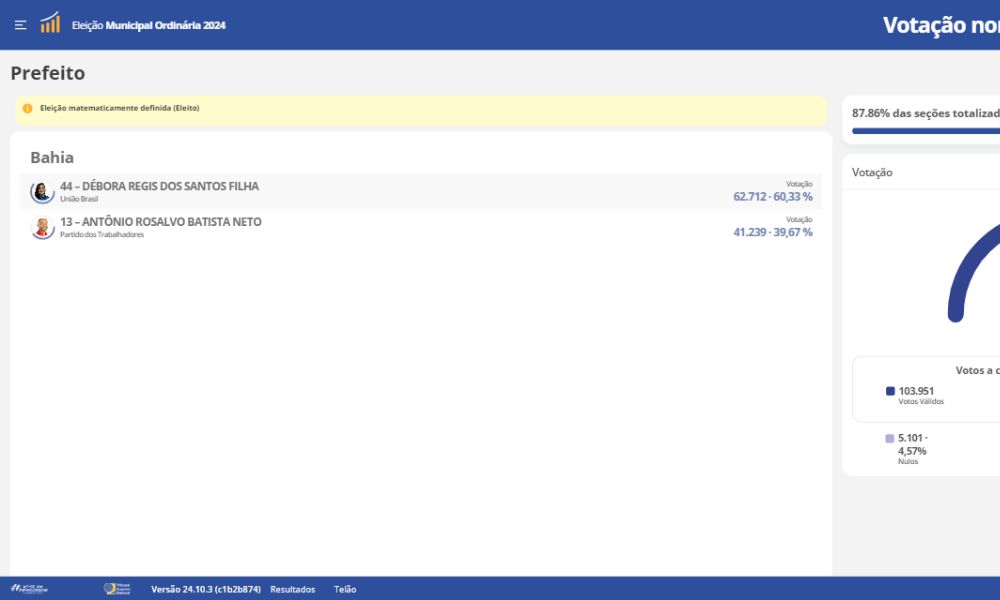Open the hamburger menu icon
Image resolution: width=1000 pixels, height=600 pixels.
click(20, 25)
